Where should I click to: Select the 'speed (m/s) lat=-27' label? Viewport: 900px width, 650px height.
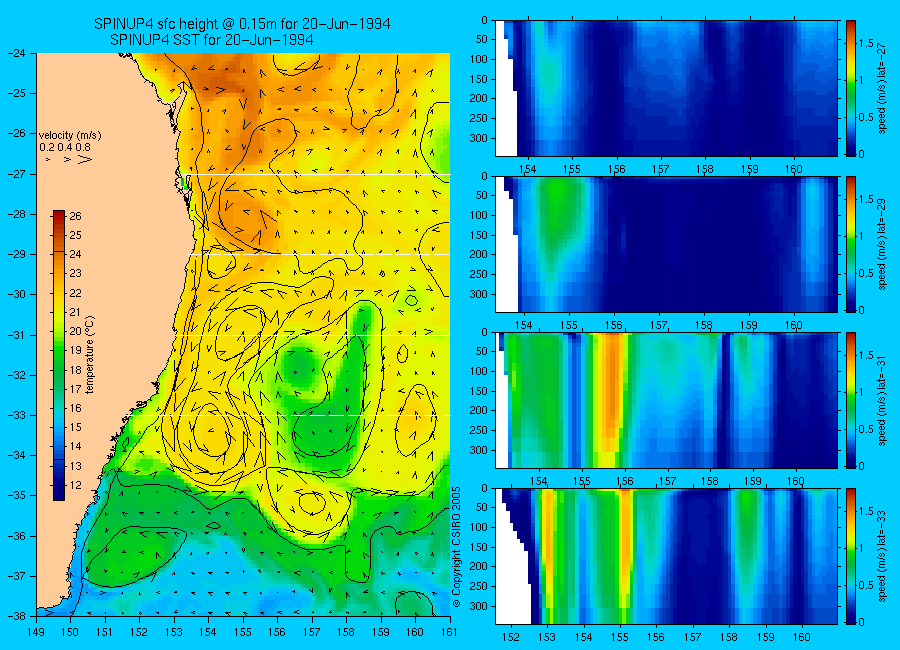click(883, 88)
